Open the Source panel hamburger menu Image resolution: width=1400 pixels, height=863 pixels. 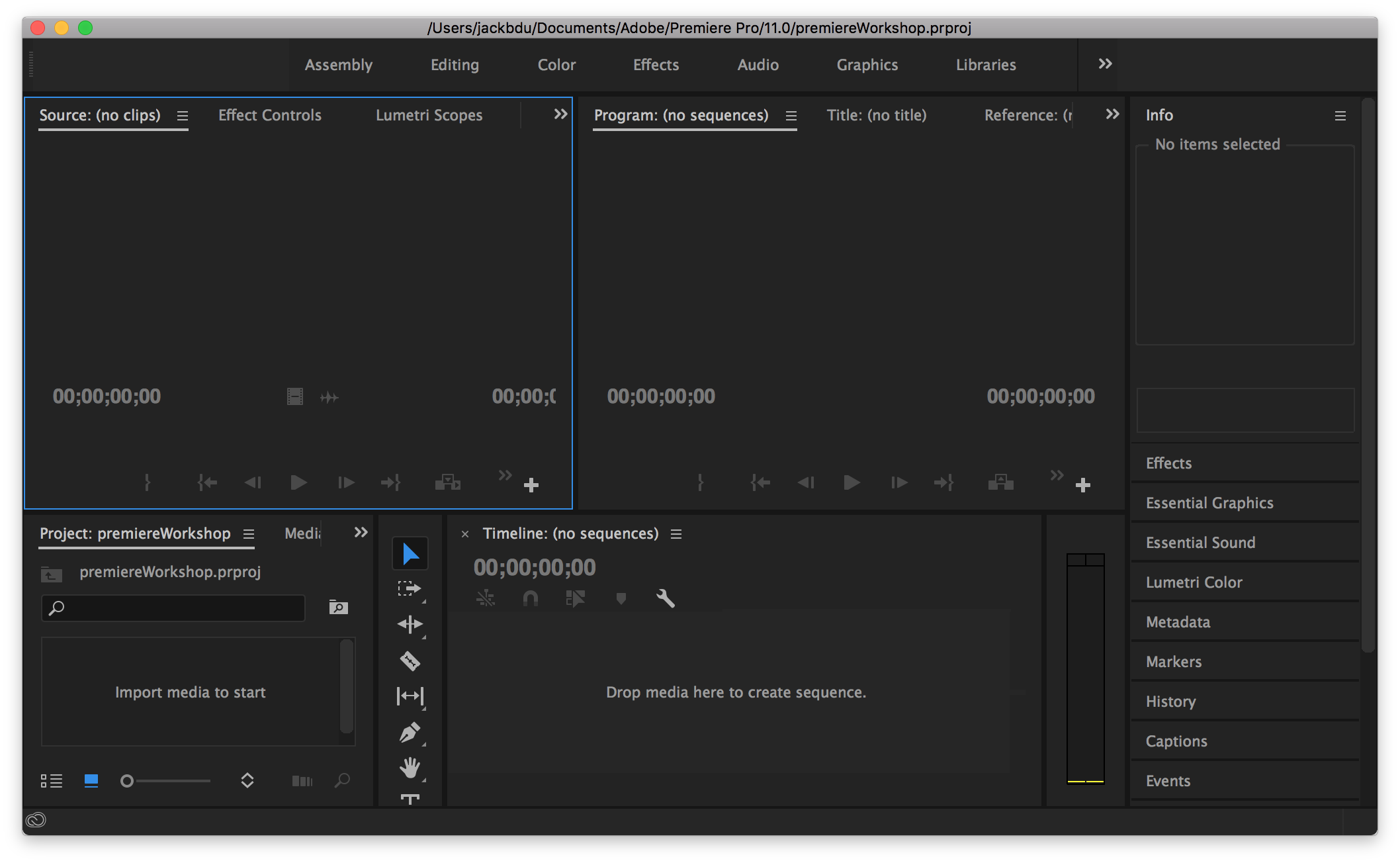pos(183,116)
